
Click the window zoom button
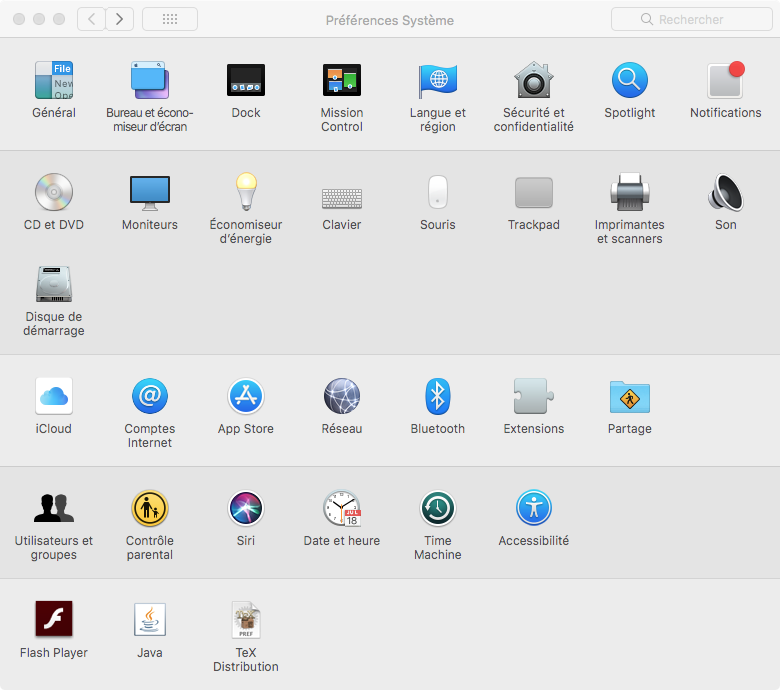pyautogui.click(x=59, y=19)
